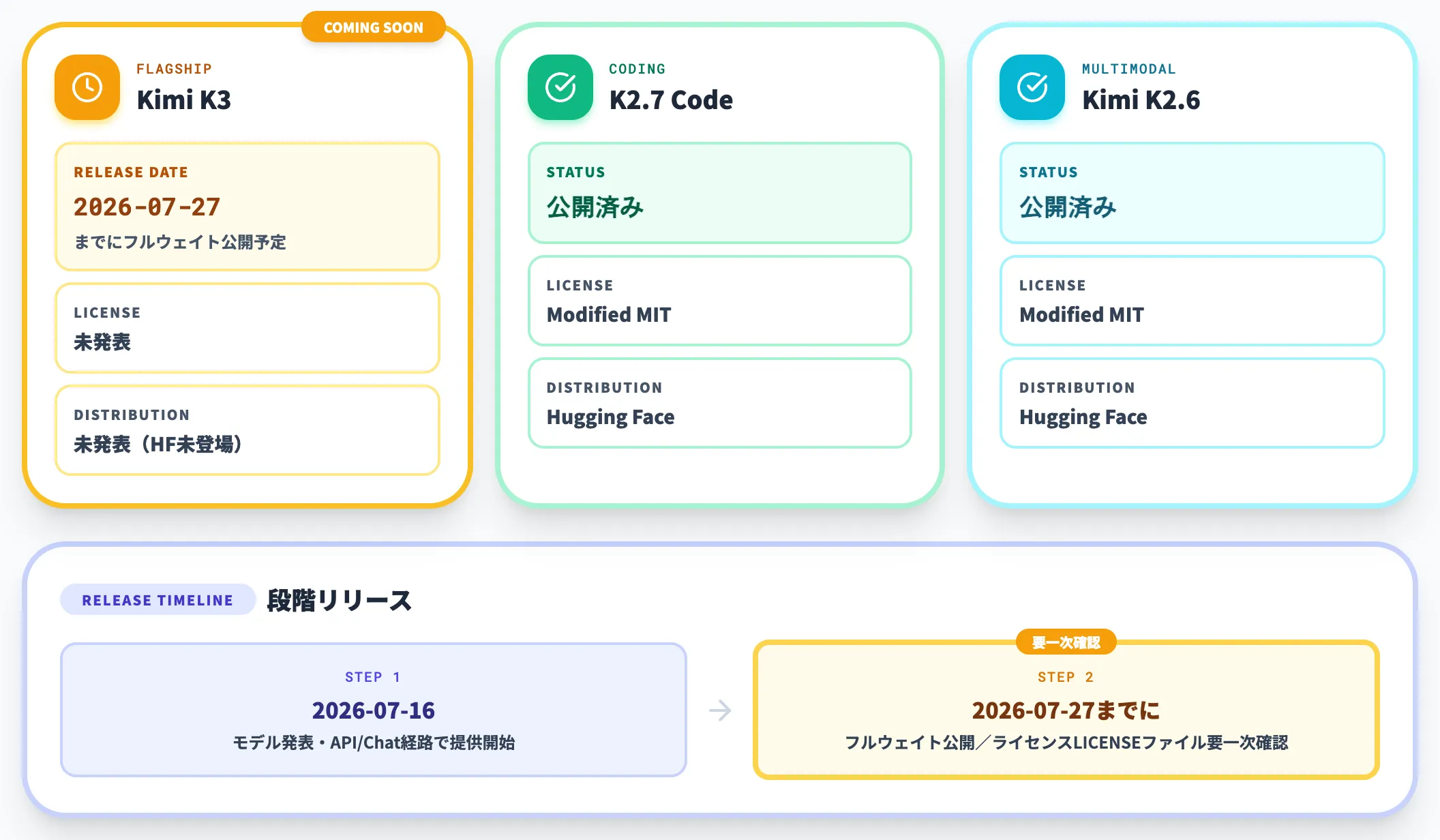Click Hugging Face in K2.7 Code card
Image resolution: width=1440 pixels, height=840 pixels.
click(610, 417)
